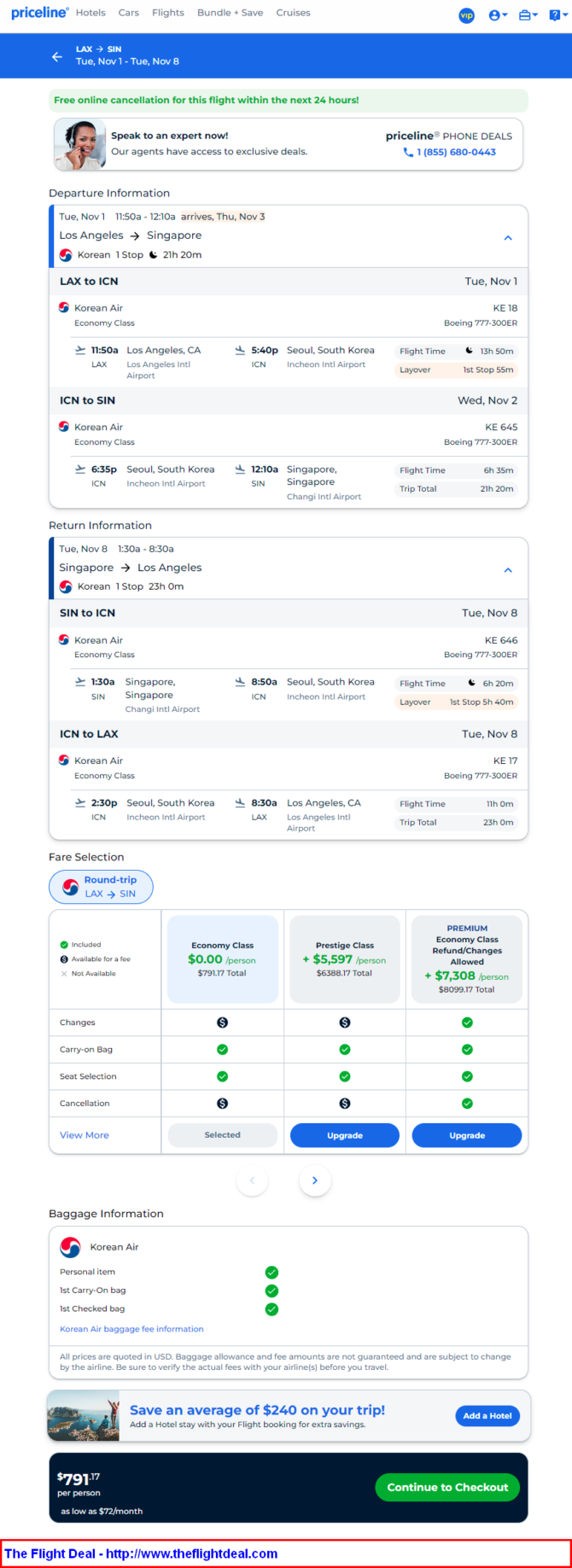This screenshot has height=1568, width=572.
Task: Click Korean Air logo in Baggage Information
Action: tap(70, 1247)
